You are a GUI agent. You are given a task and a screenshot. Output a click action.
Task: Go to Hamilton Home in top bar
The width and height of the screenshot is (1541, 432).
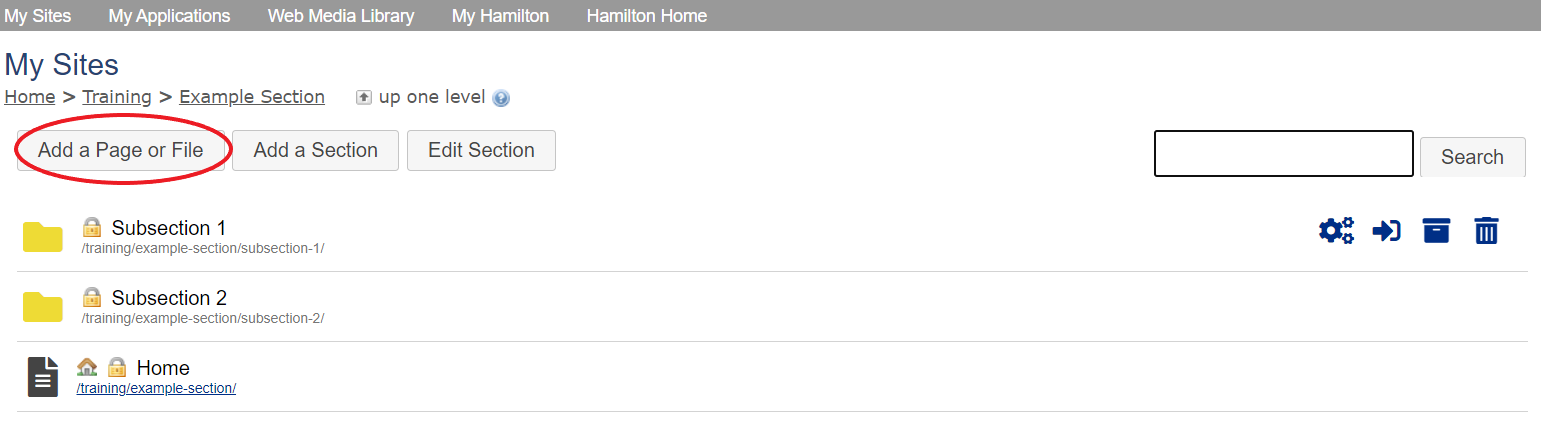click(x=647, y=16)
